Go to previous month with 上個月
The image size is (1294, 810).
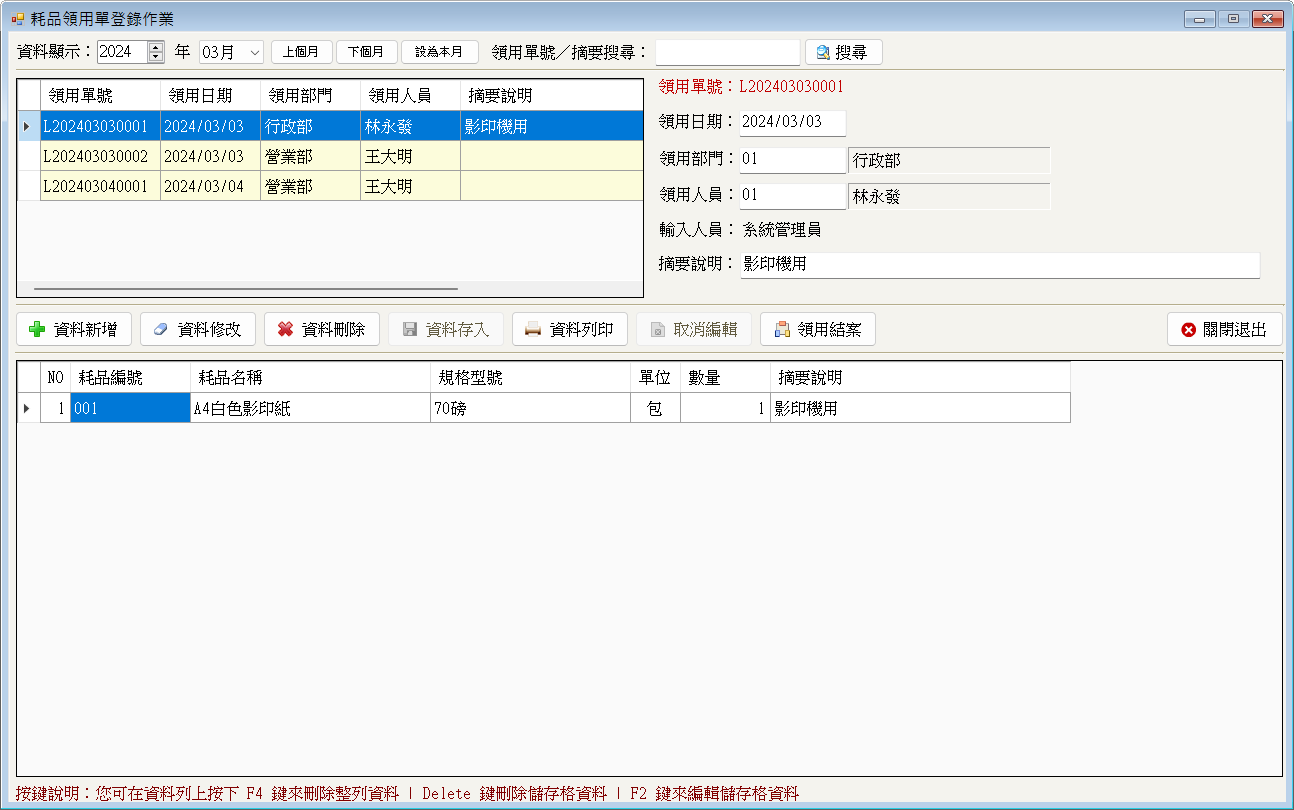(x=301, y=52)
